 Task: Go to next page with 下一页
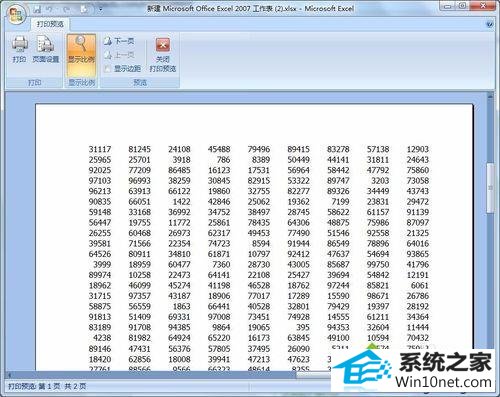119,41
